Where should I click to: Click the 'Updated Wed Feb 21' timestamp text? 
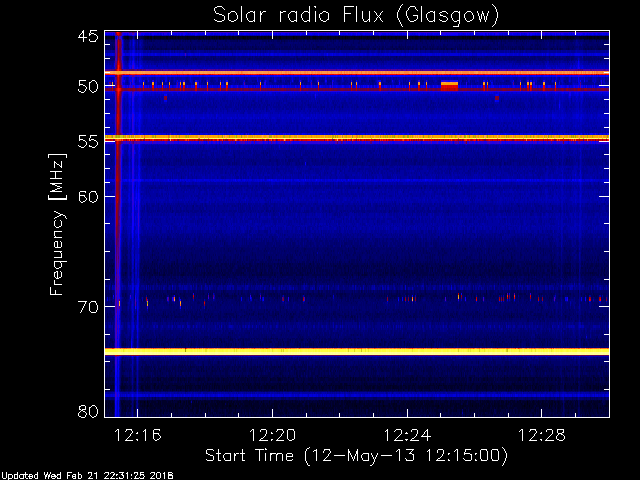coord(87,476)
